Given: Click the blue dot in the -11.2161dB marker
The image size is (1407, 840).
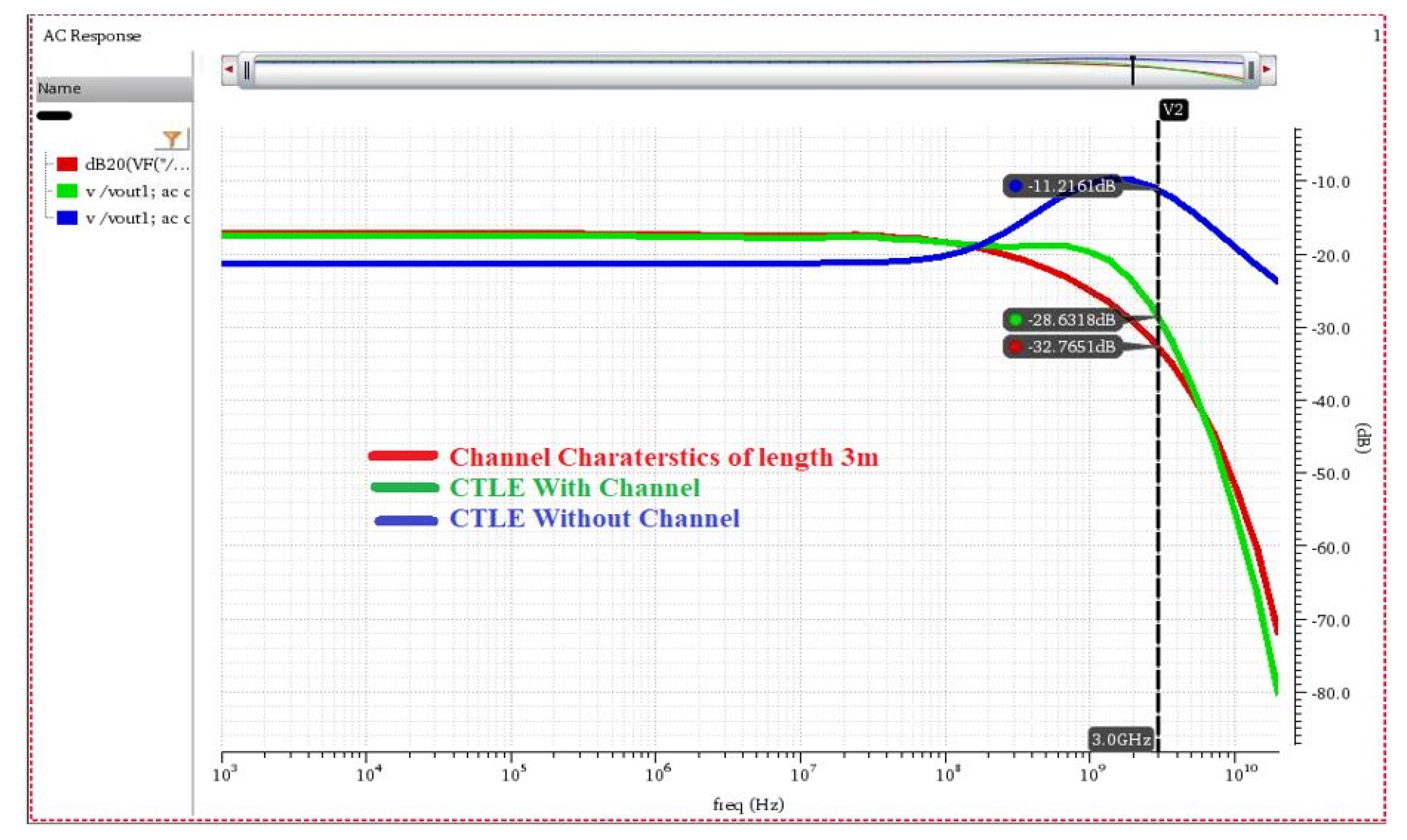Looking at the screenshot, I should (1016, 186).
